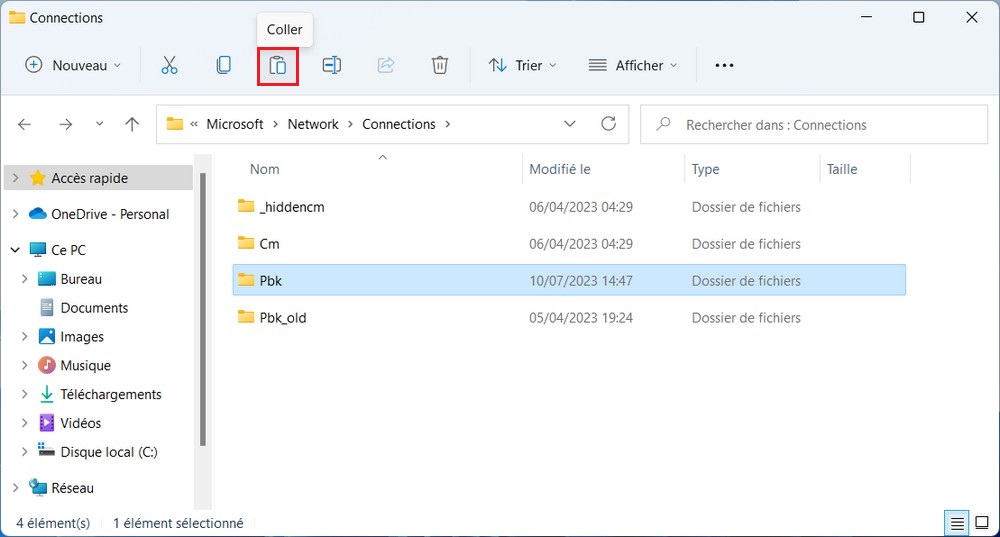The image size is (1000, 537).
Task: Sort by Modifié le column header
Action: click(560, 169)
